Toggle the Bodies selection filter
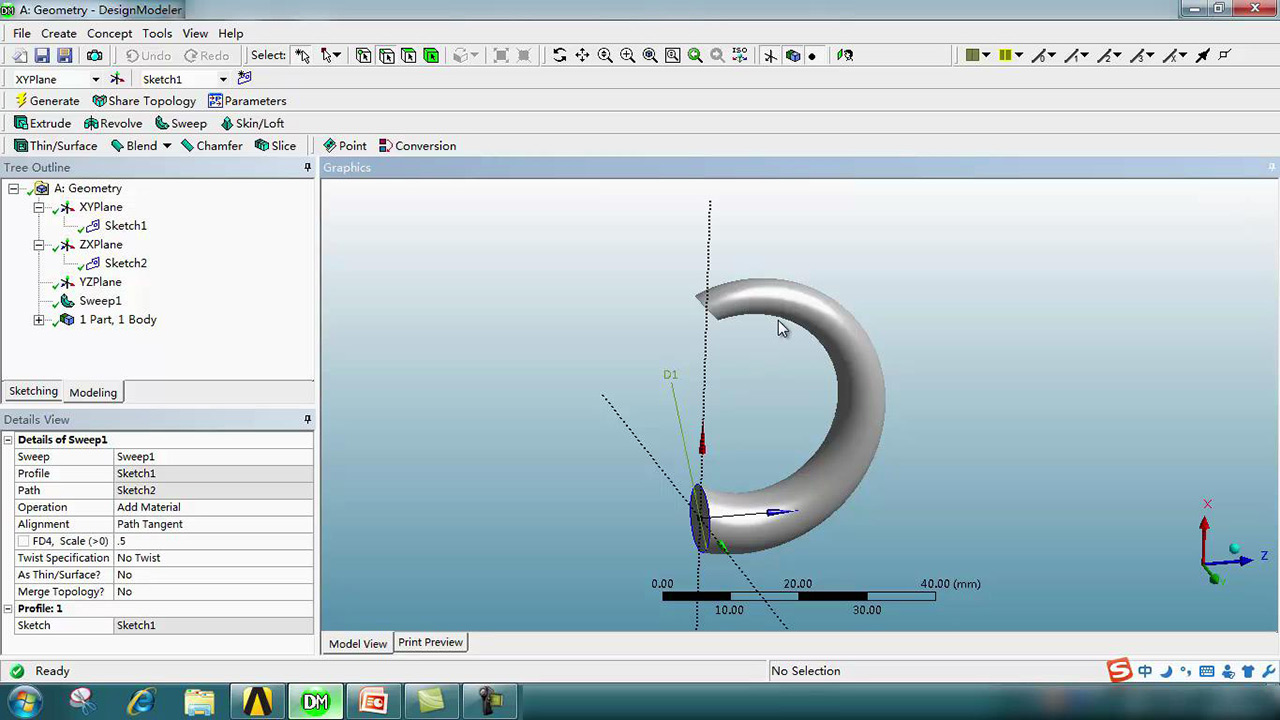The image size is (1280, 720). coord(431,56)
